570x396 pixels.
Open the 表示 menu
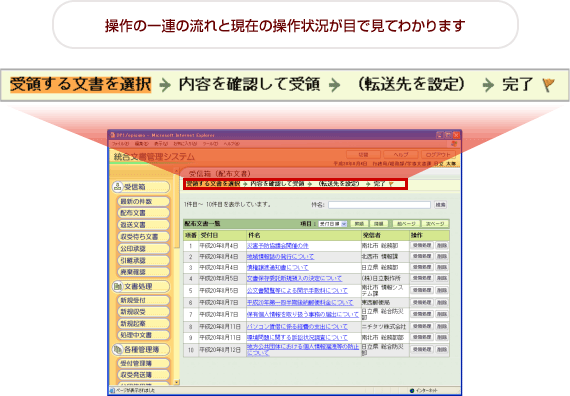tap(161, 144)
